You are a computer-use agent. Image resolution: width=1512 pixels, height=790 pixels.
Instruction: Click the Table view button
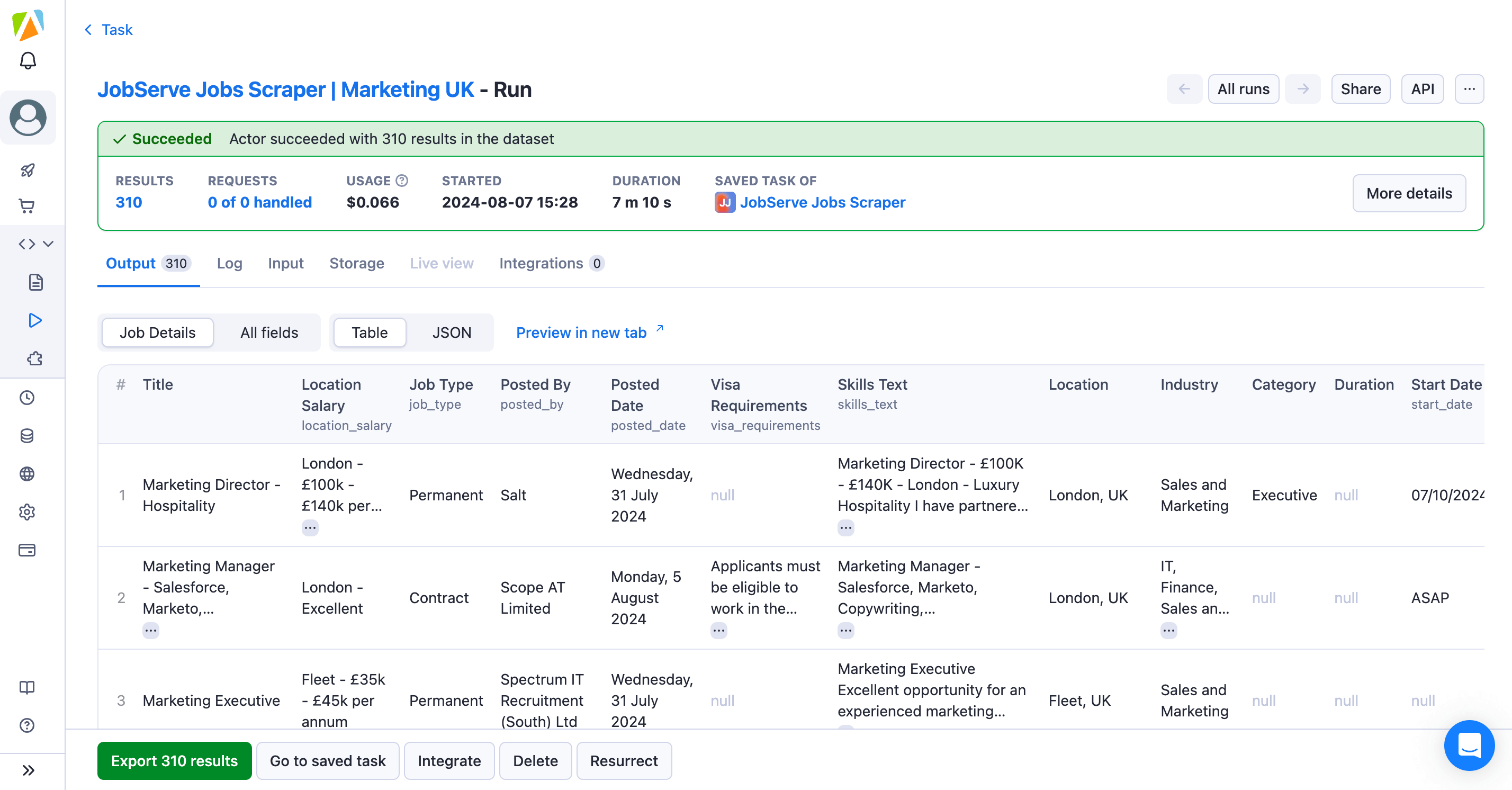370,332
